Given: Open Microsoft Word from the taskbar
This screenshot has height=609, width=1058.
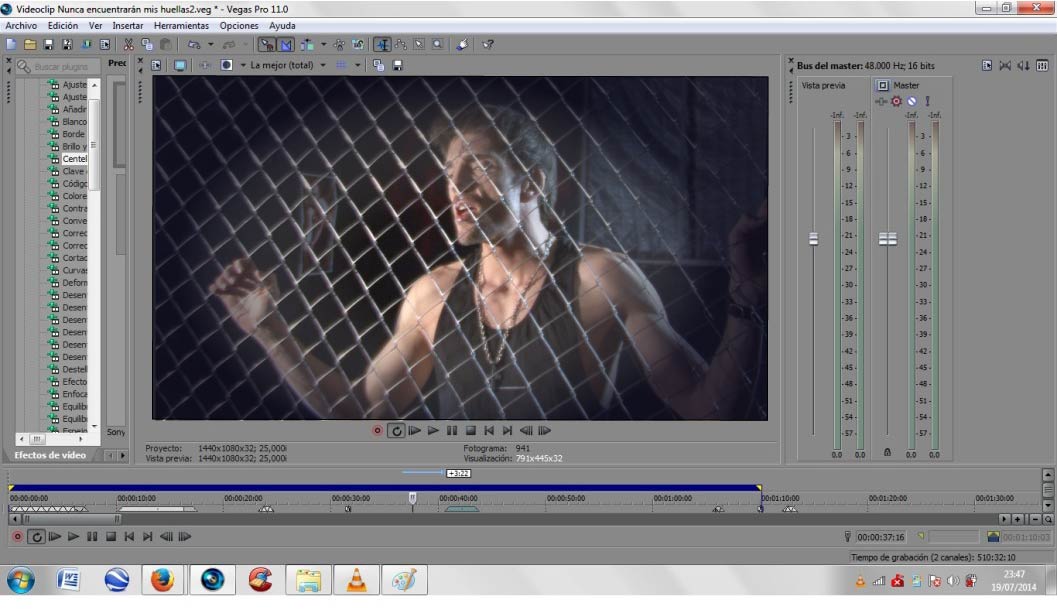Looking at the screenshot, I should tap(68, 580).
